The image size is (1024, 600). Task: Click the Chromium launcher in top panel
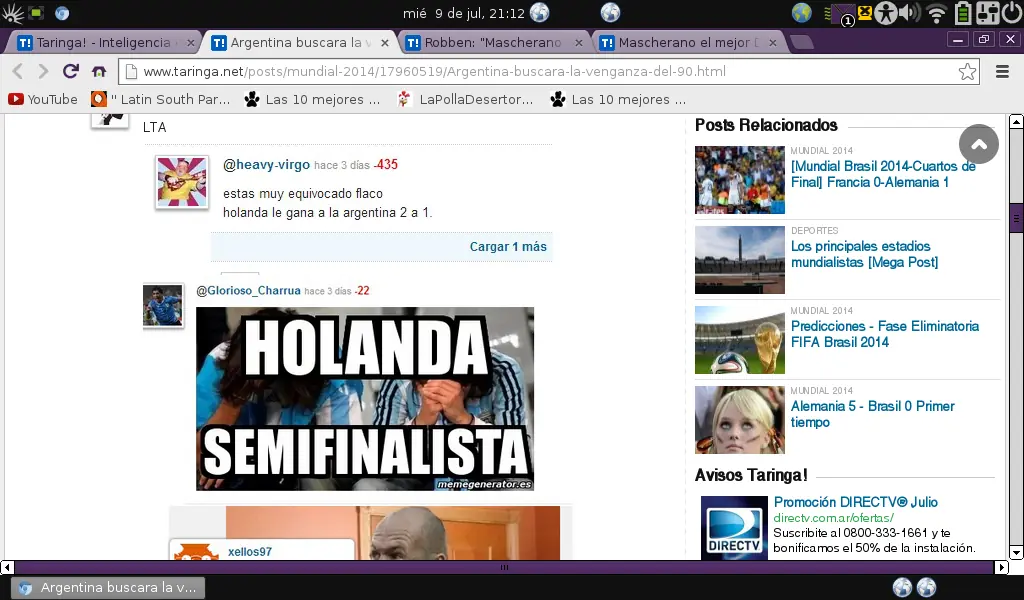tap(61, 12)
